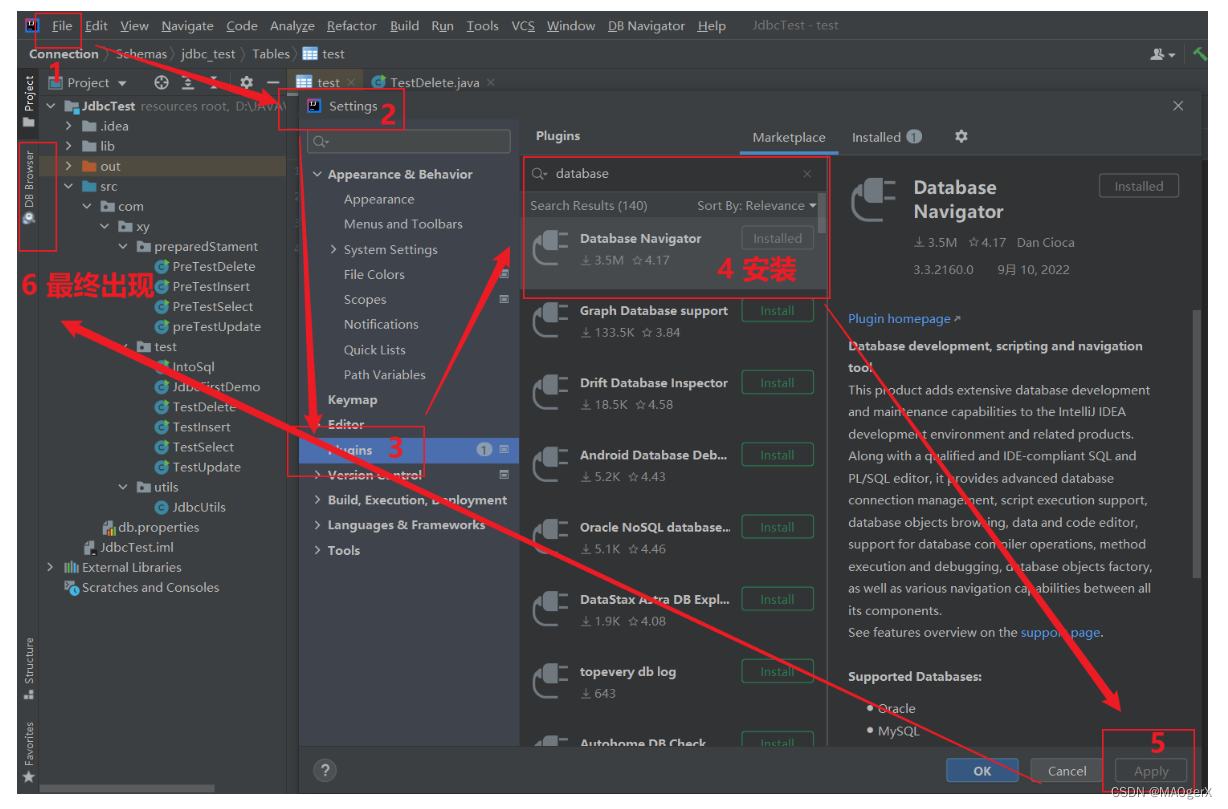Click the Drift Database Inspector plugin icon
Image resolution: width=1228 pixels, height=809 pixels.
[x=551, y=393]
